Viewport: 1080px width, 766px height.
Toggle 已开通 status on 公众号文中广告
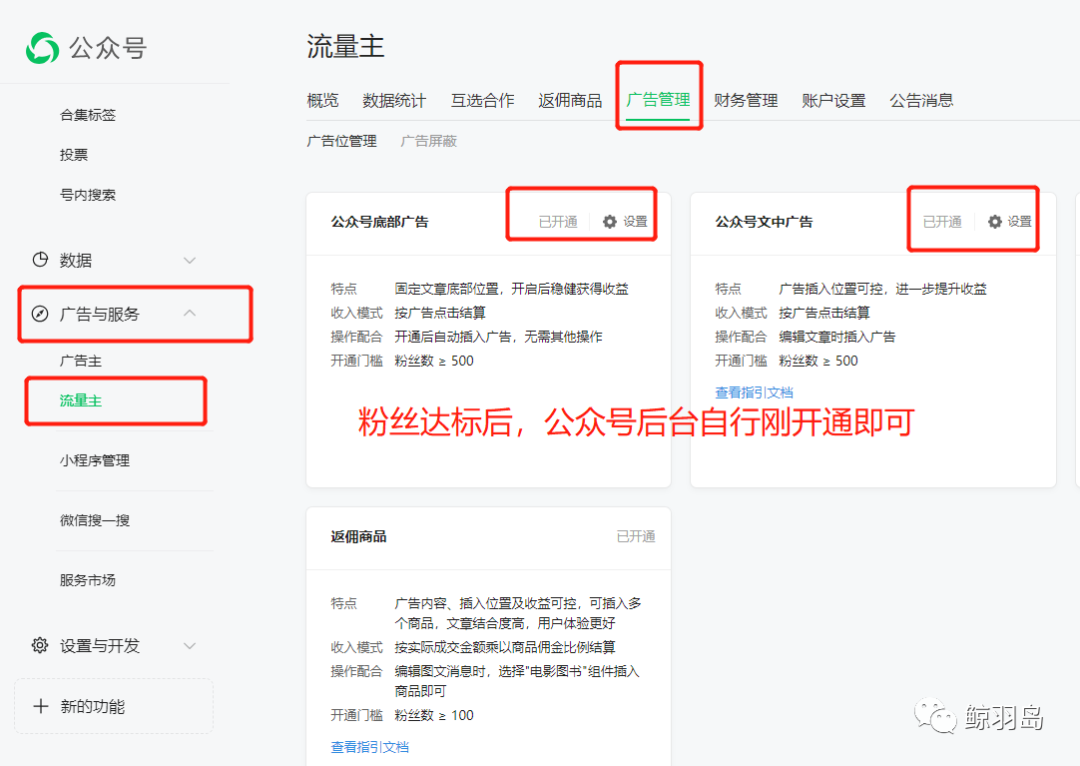coord(941,222)
